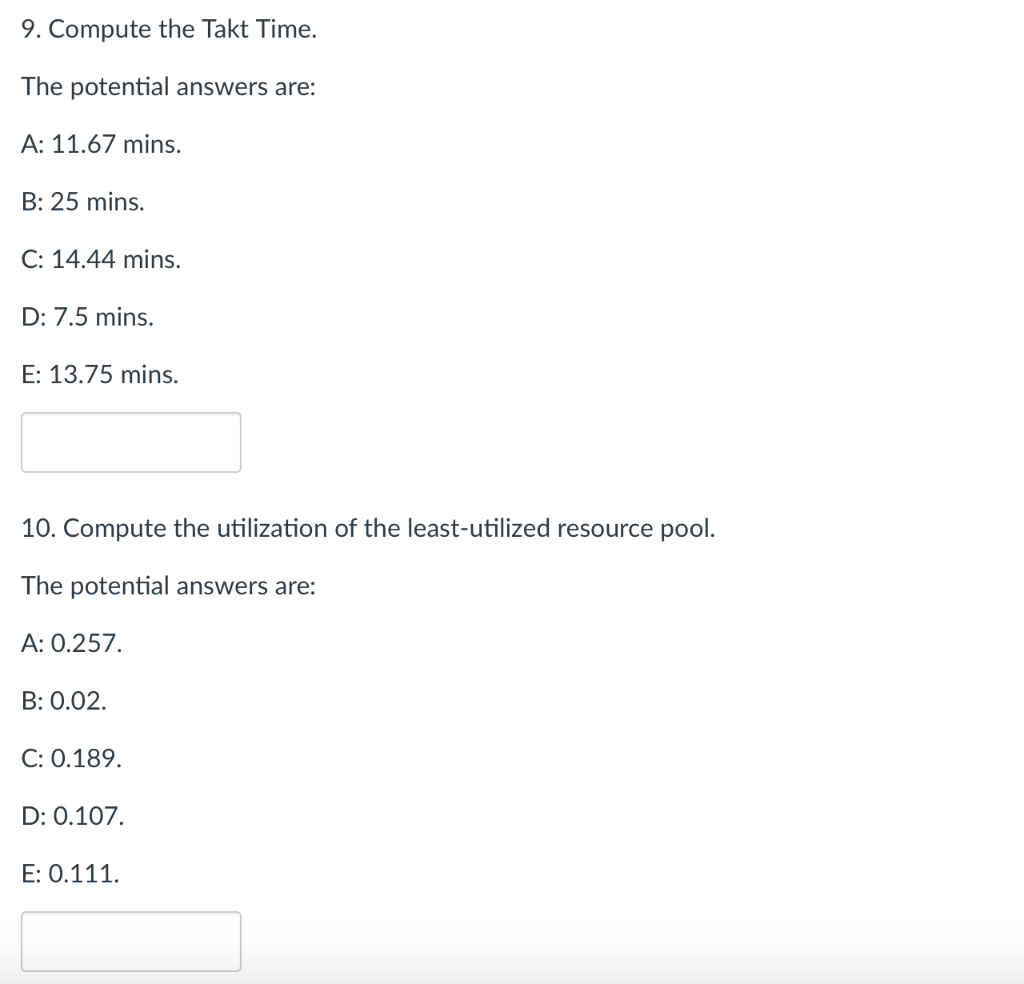This screenshot has height=984, width=1024.
Task: Select option B: 0.02
Action: (64, 701)
